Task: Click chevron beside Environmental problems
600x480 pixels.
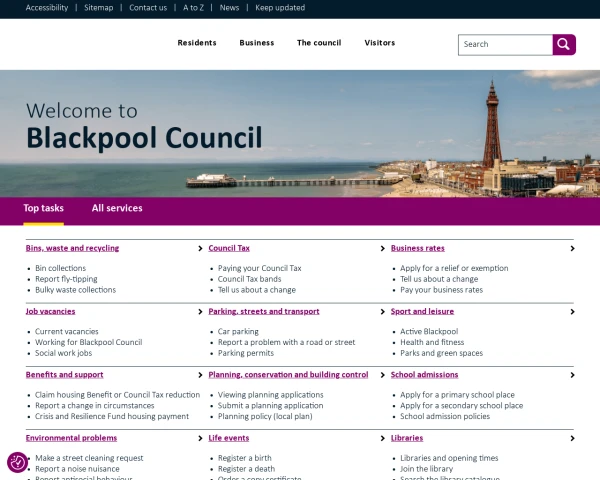Action: [200, 438]
